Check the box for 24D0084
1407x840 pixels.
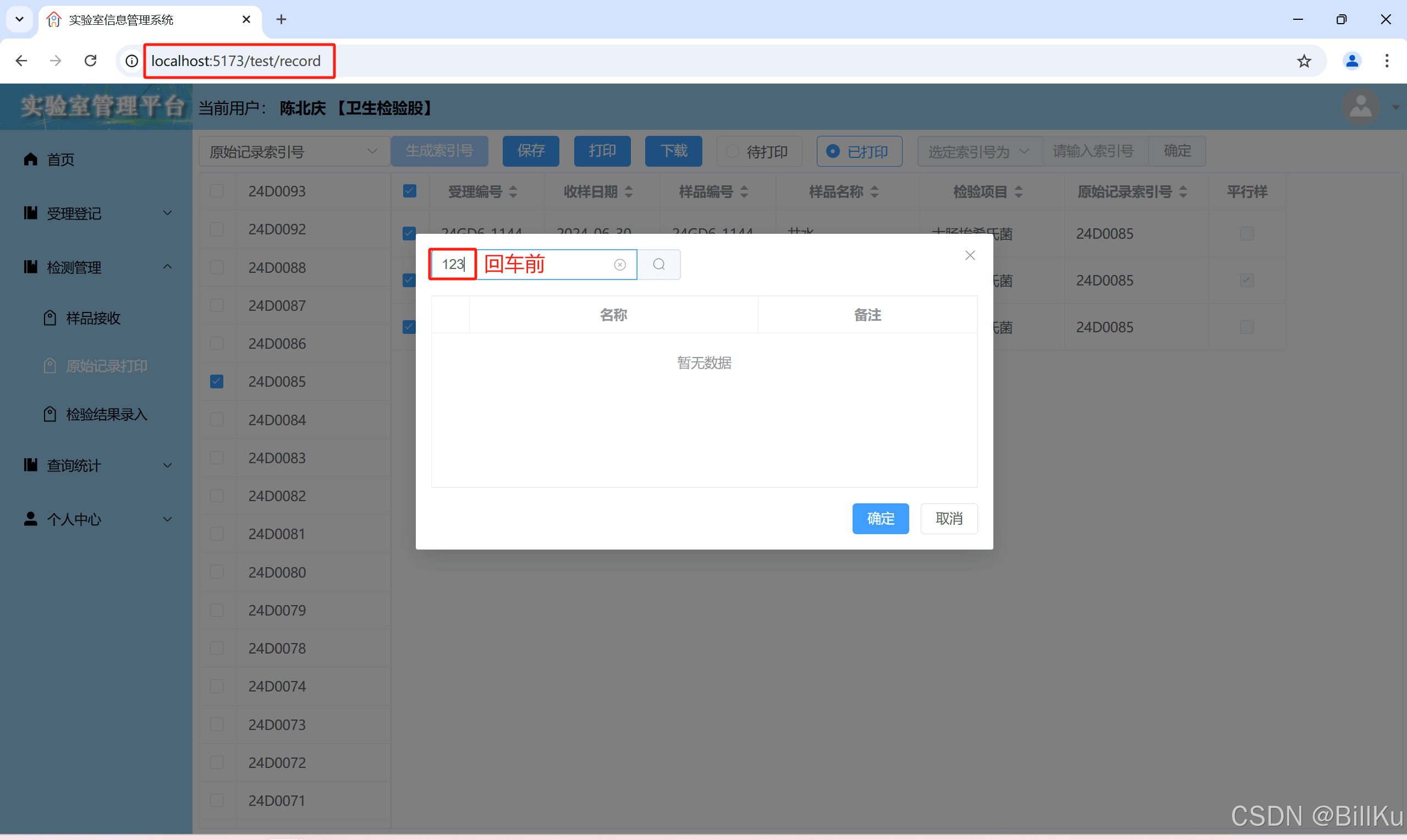click(216, 419)
